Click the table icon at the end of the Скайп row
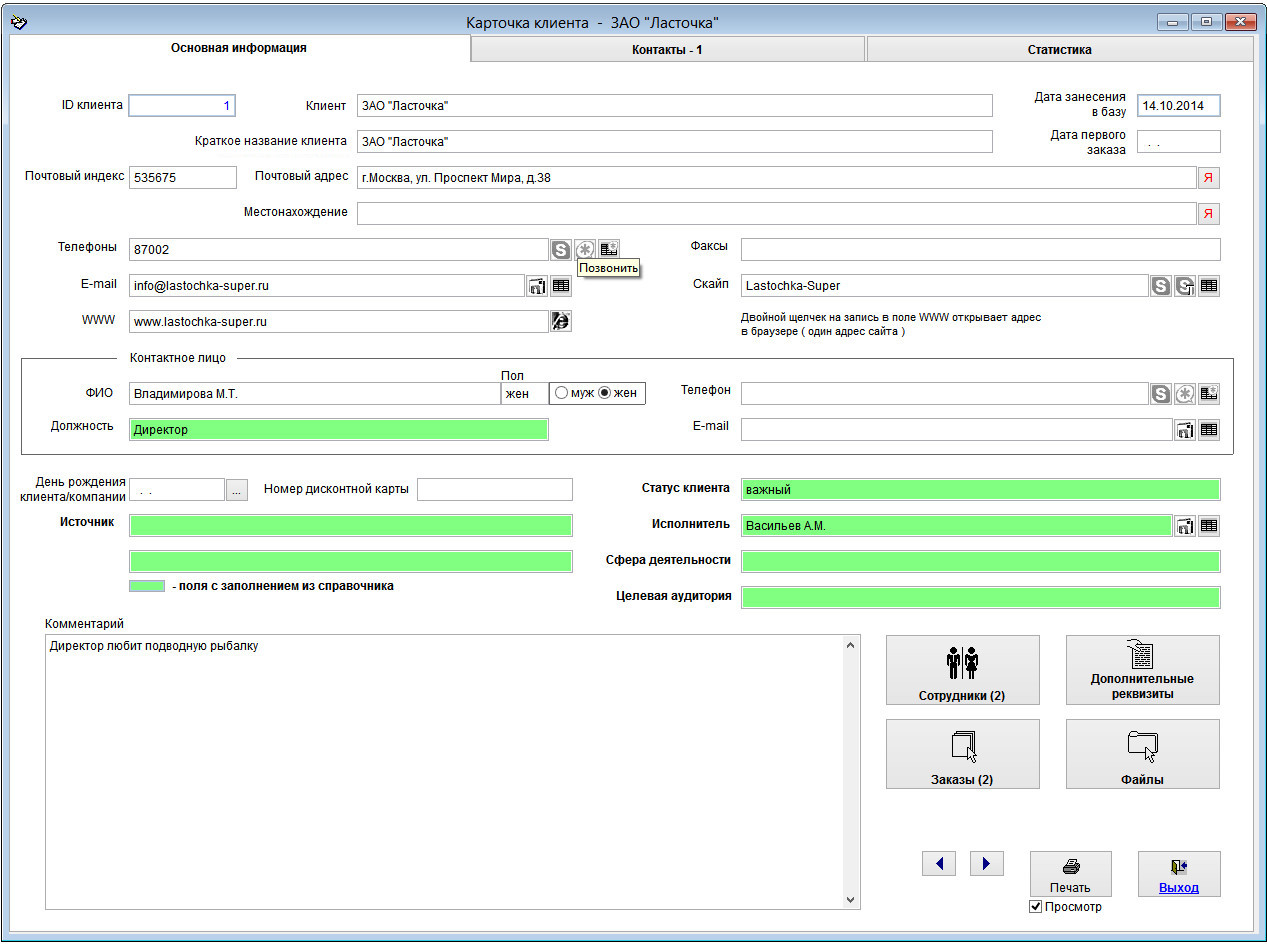The image size is (1267, 944). point(1209,286)
